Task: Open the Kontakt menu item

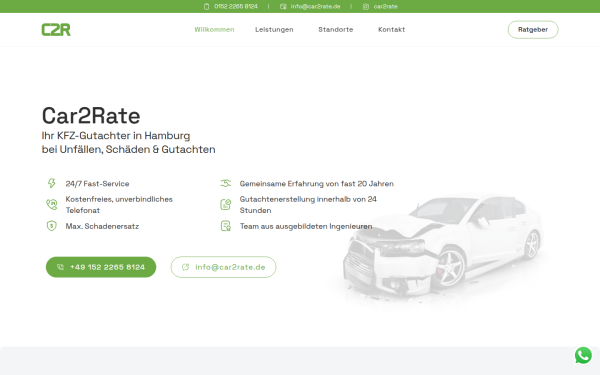Action: coord(391,29)
